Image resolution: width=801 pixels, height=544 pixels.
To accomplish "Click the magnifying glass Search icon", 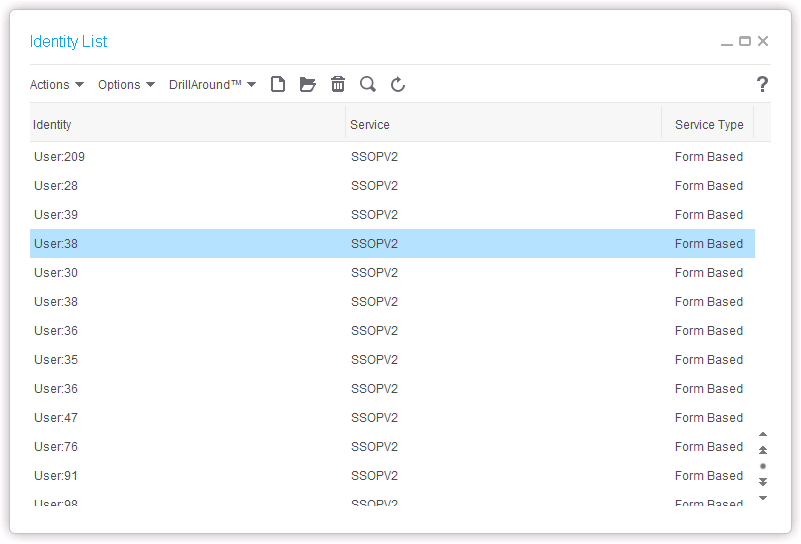I will pos(368,85).
